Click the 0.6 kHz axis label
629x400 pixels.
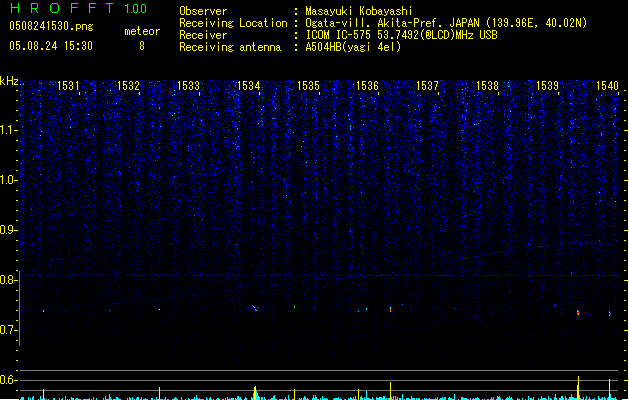pyautogui.click(x=8, y=380)
